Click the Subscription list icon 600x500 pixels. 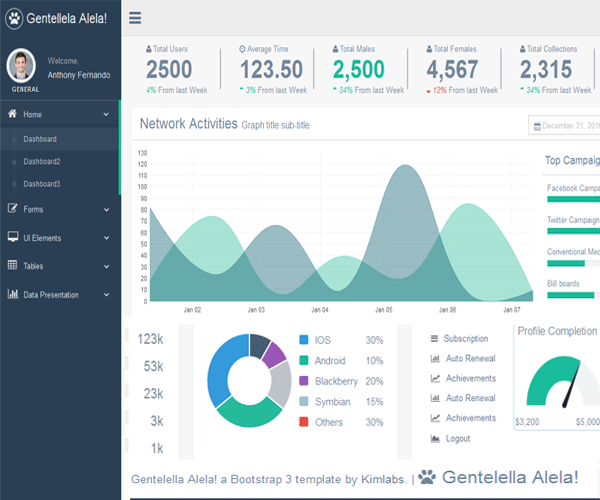coord(434,338)
